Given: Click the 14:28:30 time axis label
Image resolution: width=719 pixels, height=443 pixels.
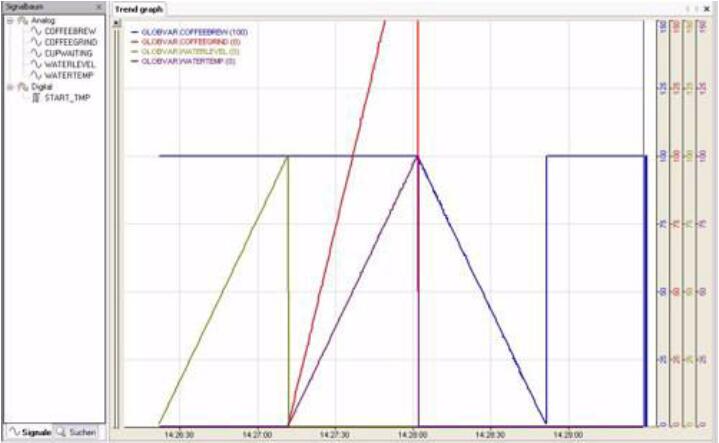Looking at the screenshot, I should pyautogui.click(x=490, y=435).
